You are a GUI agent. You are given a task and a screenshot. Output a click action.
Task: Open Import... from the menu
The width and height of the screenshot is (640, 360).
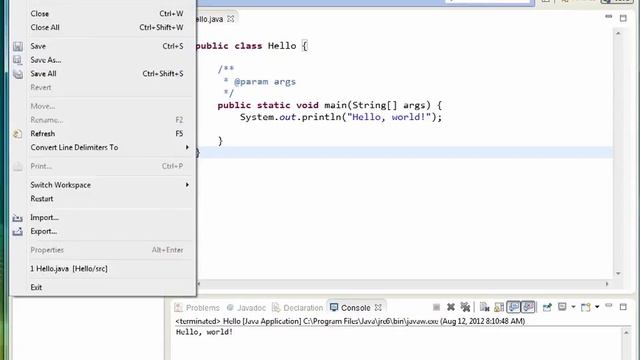[102, 218]
